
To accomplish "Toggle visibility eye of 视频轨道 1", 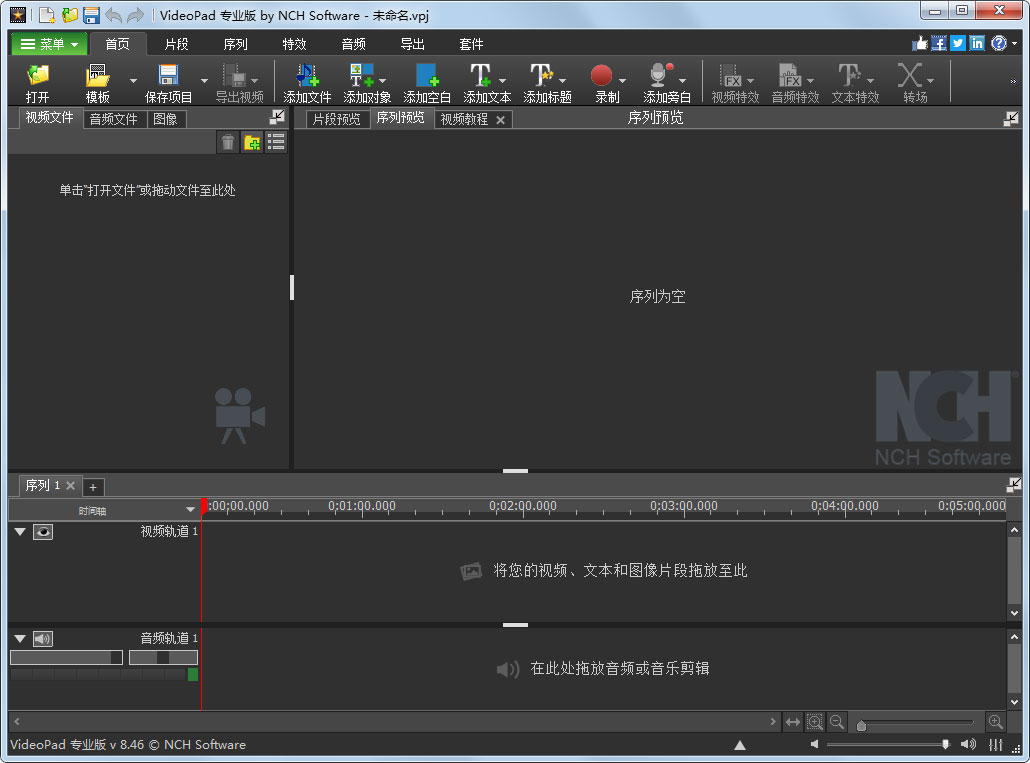I will (43, 532).
